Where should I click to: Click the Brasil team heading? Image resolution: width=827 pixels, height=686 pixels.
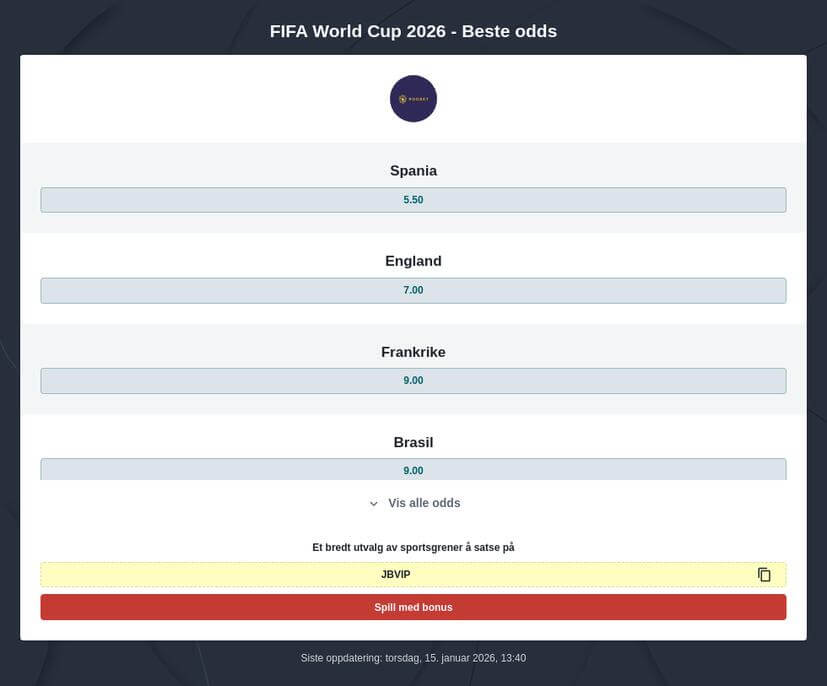pyautogui.click(x=413, y=442)
